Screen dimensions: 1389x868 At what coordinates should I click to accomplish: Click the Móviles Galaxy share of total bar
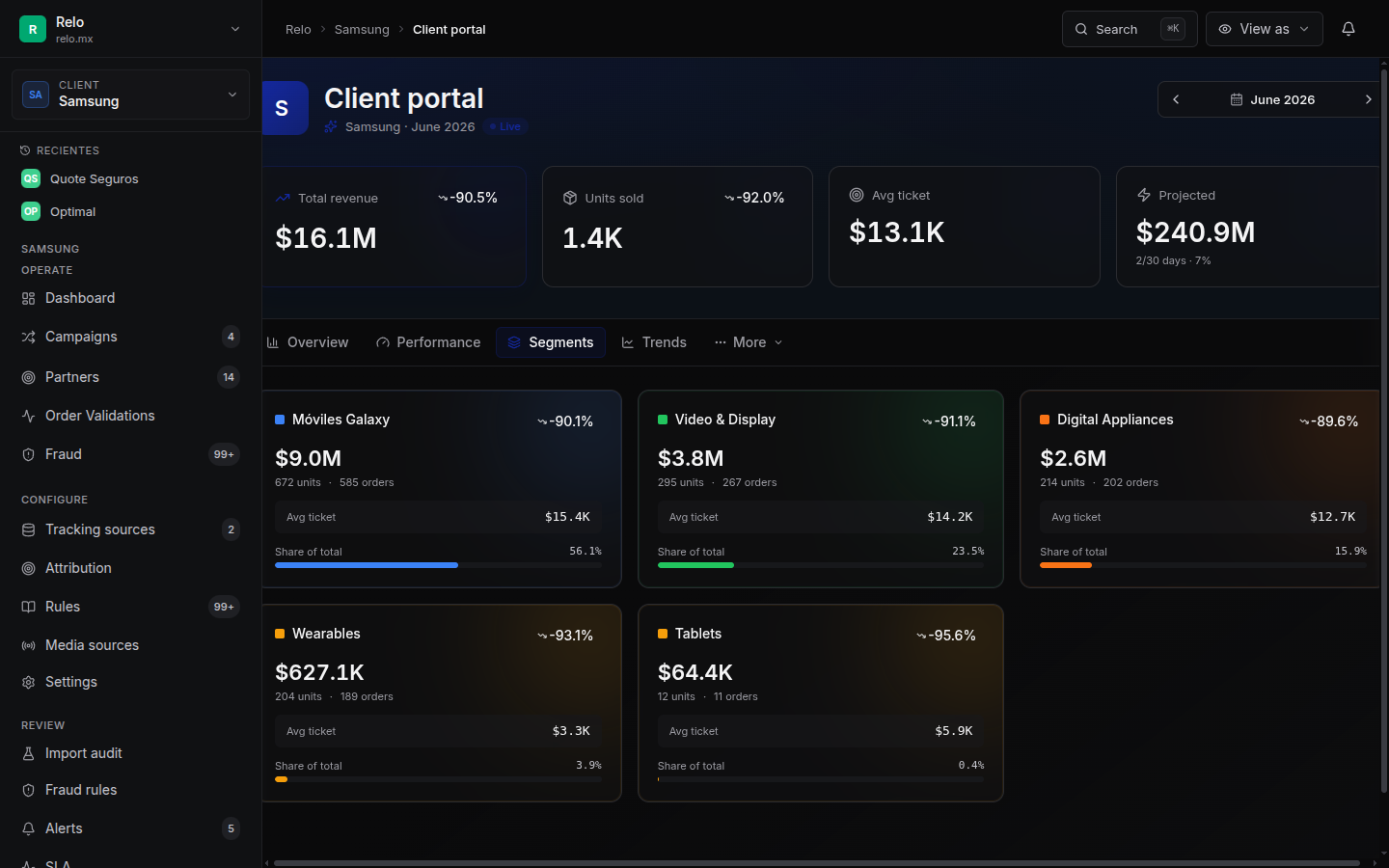click(x=438, y=565)
